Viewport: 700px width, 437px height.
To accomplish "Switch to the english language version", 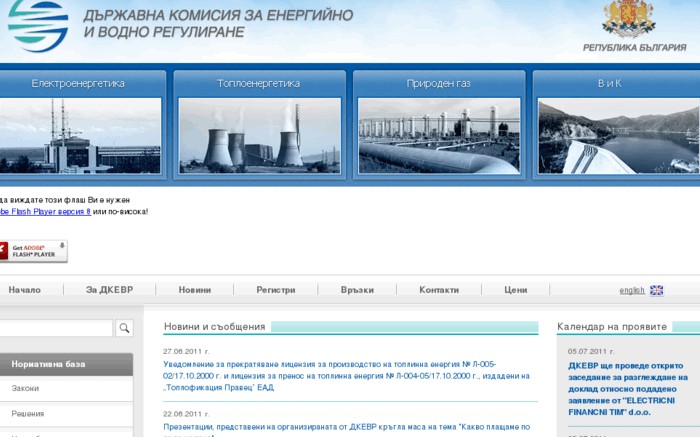I will 632,291.
